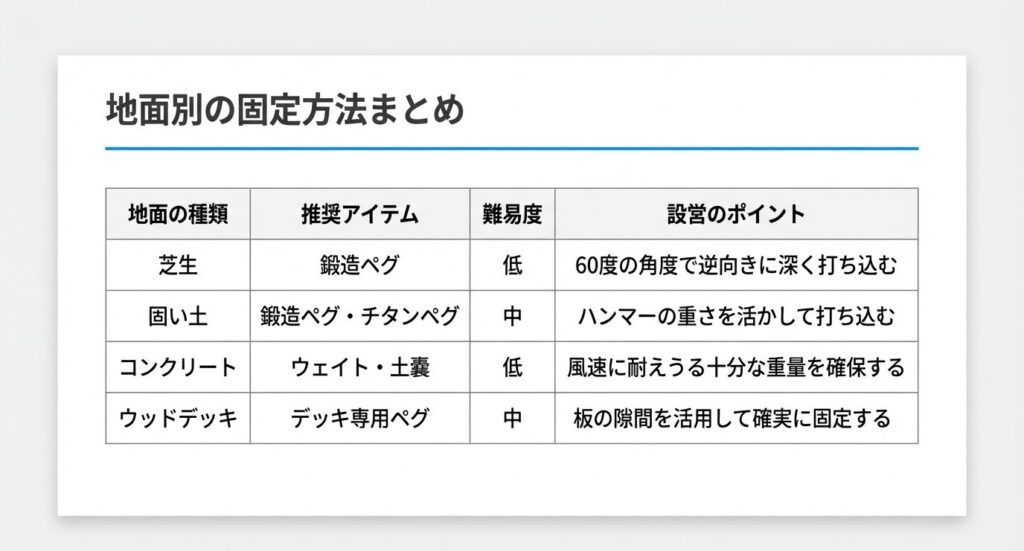
Task: Select the ハンマーの重さを活かして打ち込む cell
Action: point(736,316)
